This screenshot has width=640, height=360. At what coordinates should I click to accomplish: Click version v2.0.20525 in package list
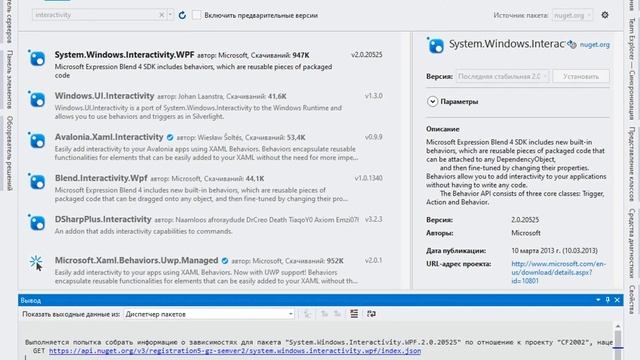coord(367,55)
